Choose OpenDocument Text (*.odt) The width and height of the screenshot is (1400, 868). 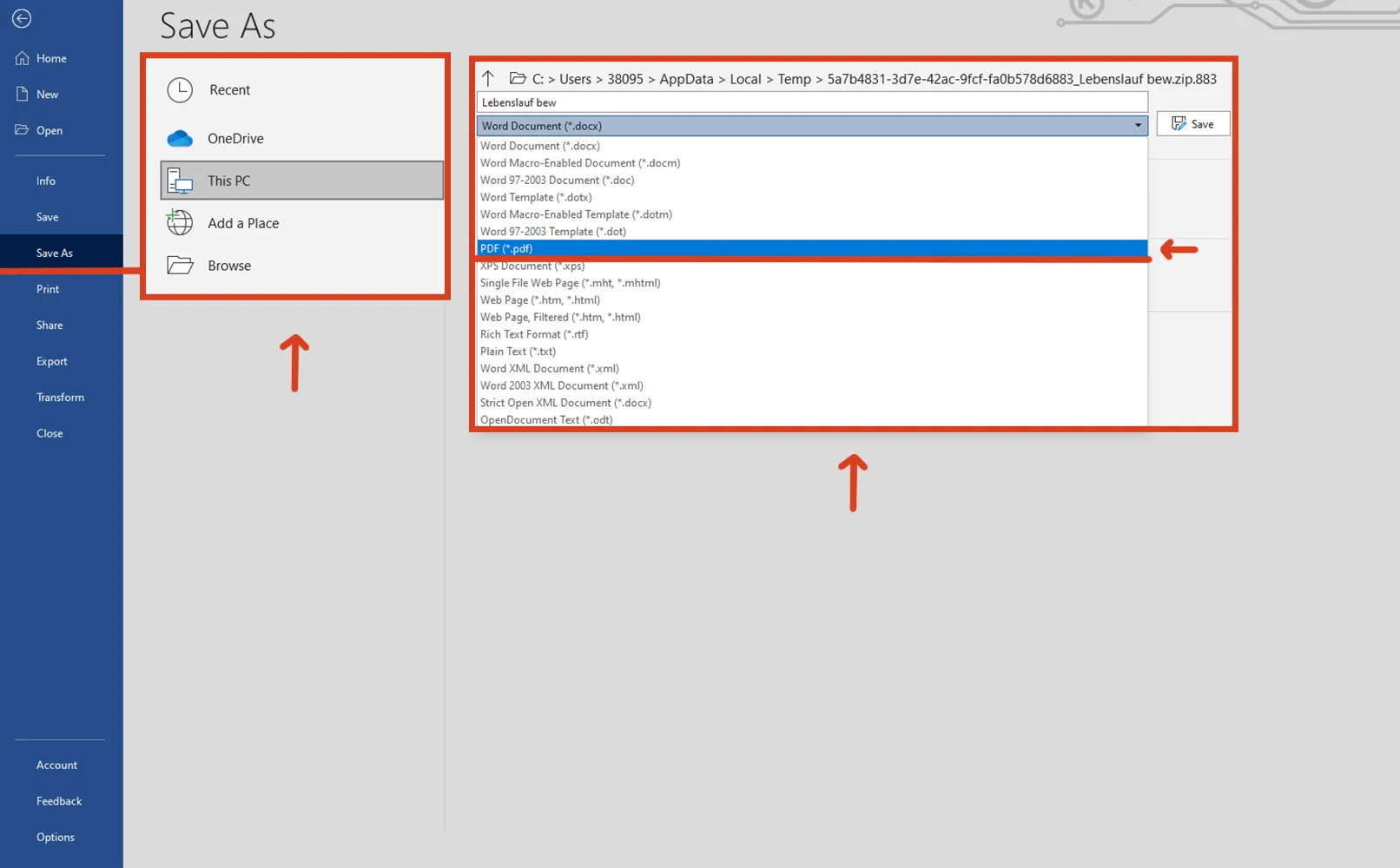812,420
